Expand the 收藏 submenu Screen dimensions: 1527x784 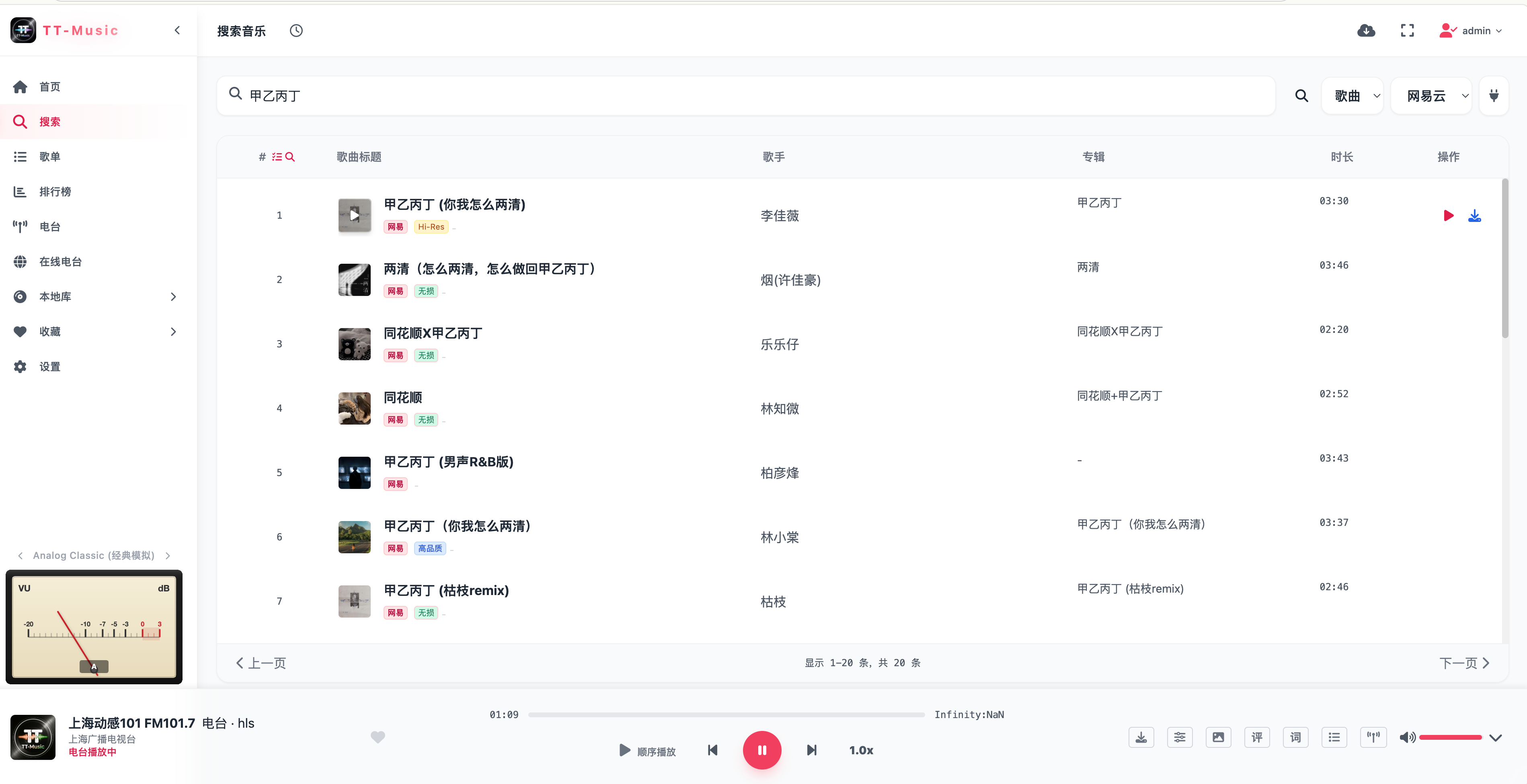click(173, 331)
